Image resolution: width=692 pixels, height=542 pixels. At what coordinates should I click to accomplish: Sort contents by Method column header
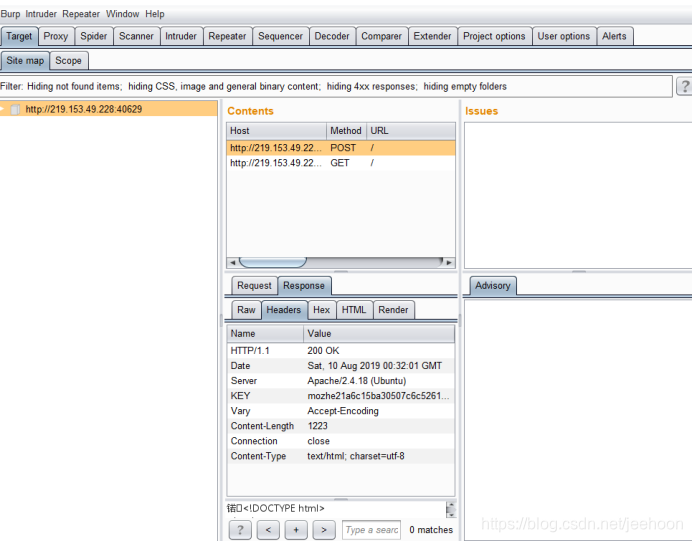[346, 131]
